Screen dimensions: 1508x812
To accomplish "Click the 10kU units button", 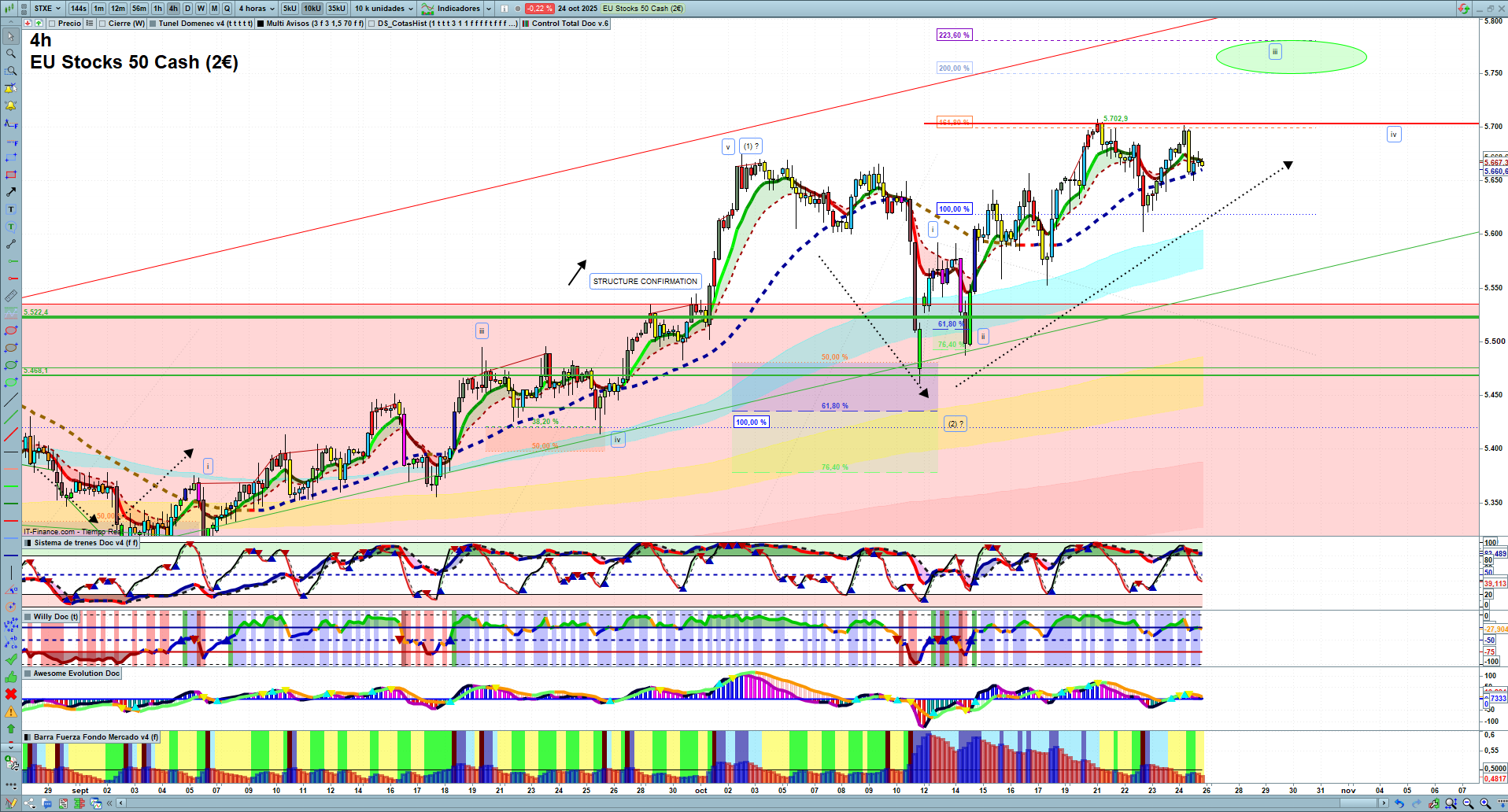I will click(x=312, y=9).
